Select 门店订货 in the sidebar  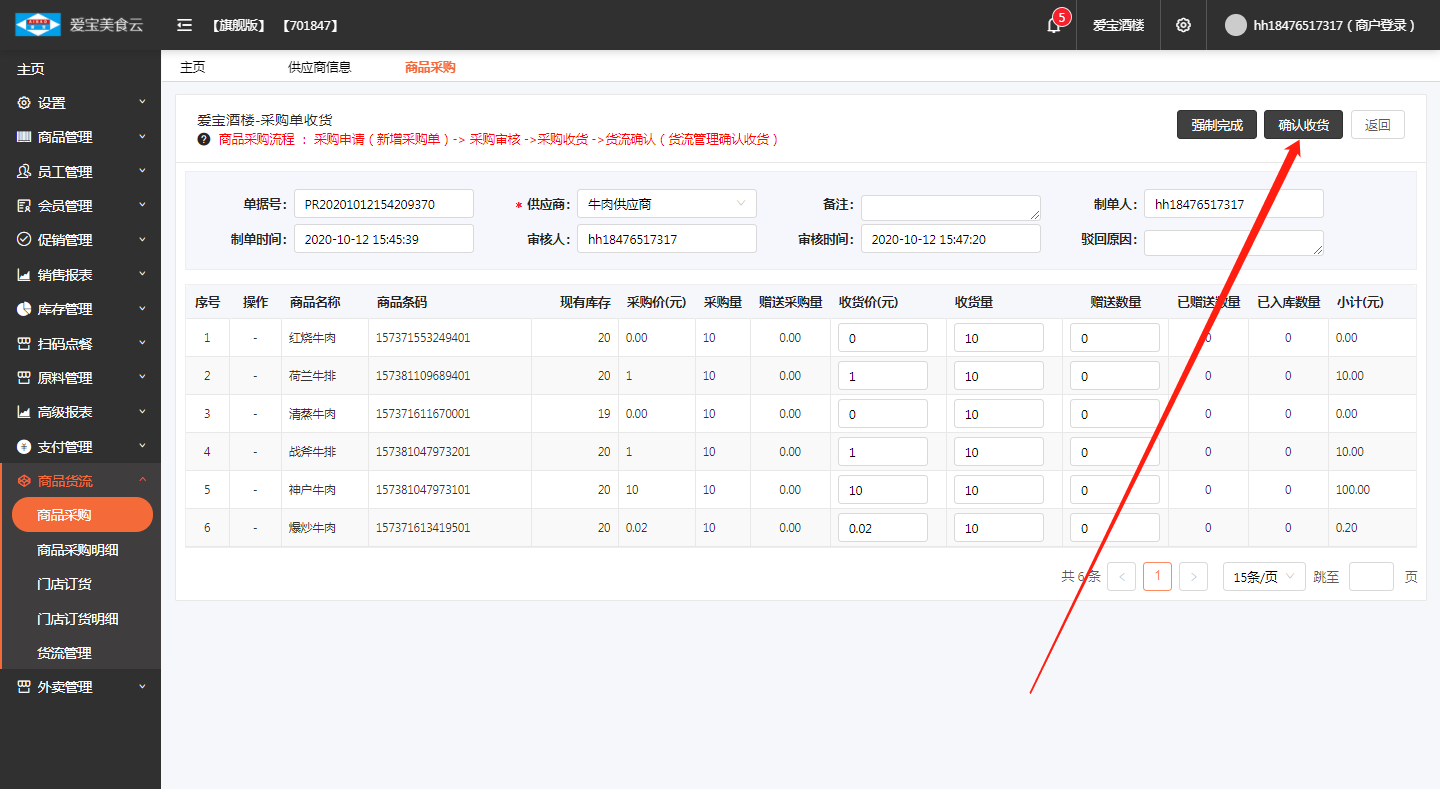click(64, 584)
